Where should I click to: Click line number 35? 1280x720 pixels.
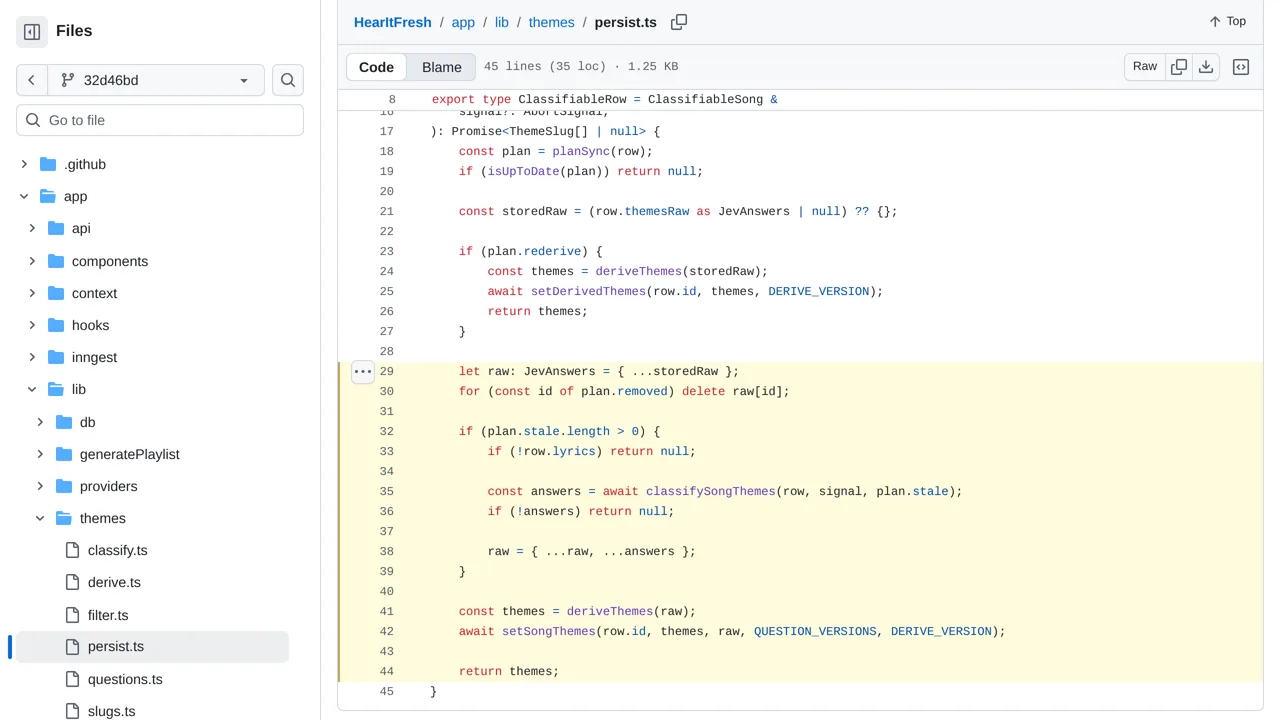click(x=387, y=492)
